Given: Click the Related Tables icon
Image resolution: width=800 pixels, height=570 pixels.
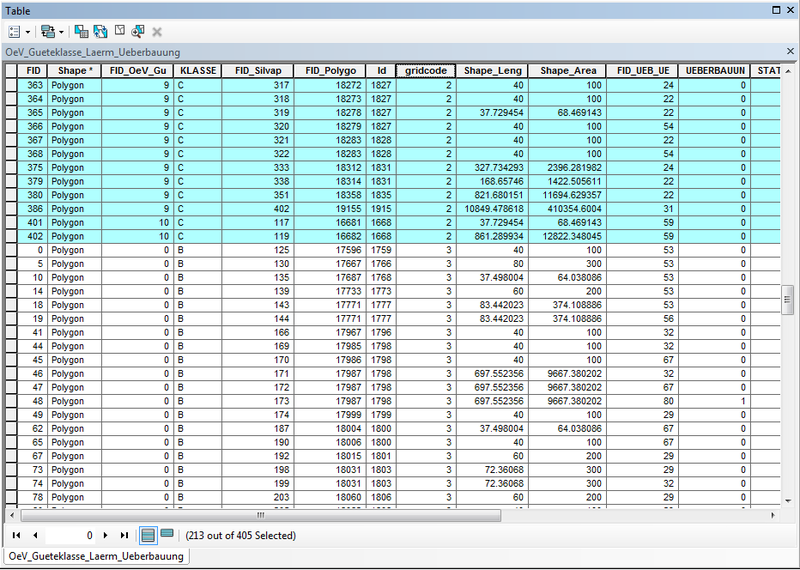Looking at the screenshot, I should (x=48, y=32).
